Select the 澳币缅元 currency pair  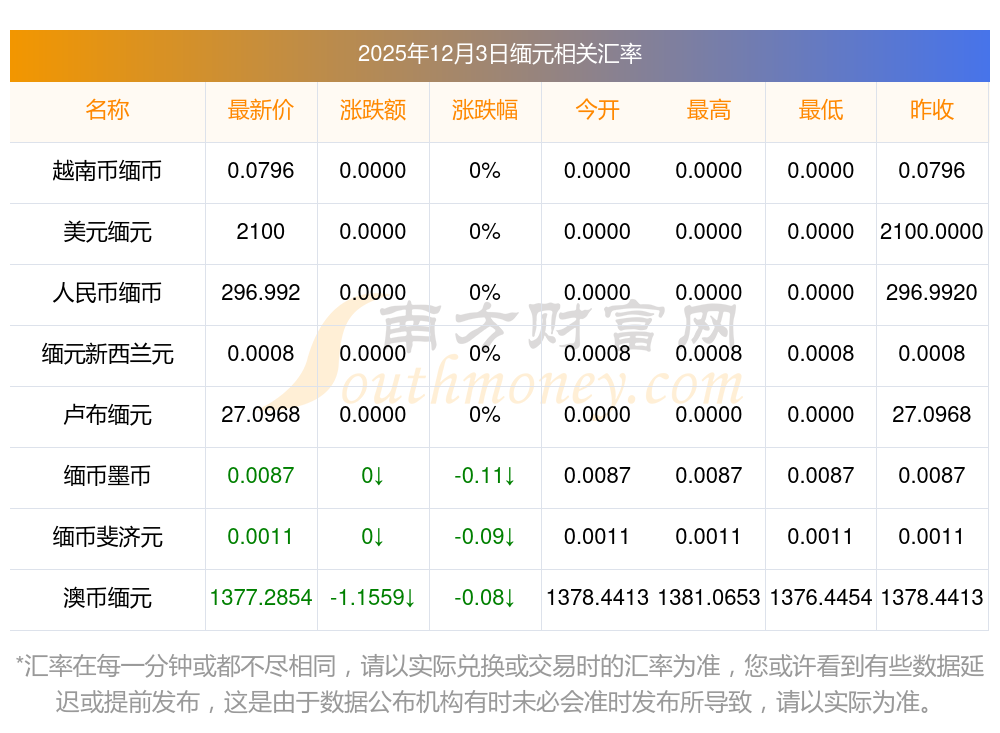click(107, 598)
